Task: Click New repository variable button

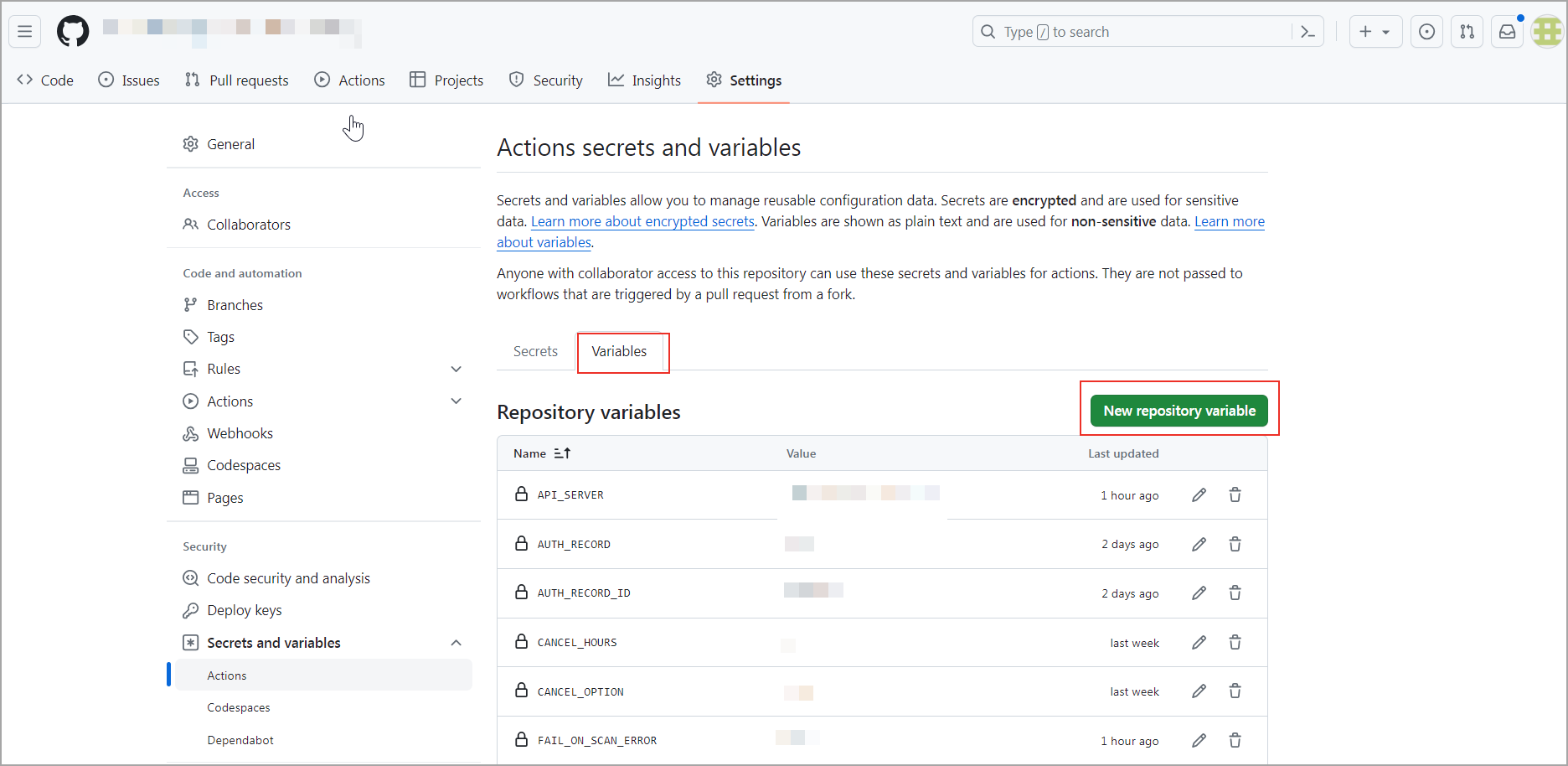Action: [1179, 411]
